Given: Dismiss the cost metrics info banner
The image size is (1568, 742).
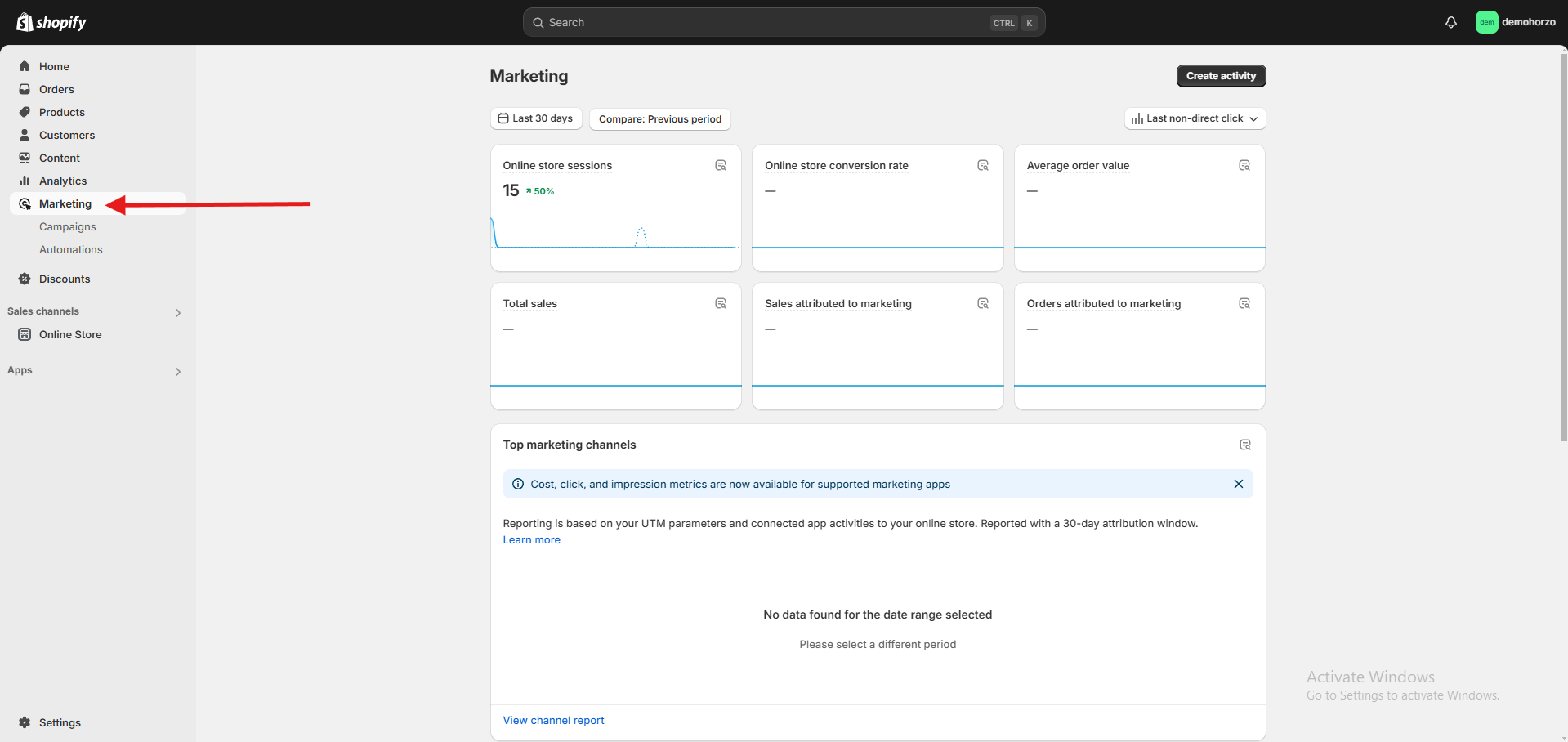Looking at the screenshot, I should (x=1238, y=484).
